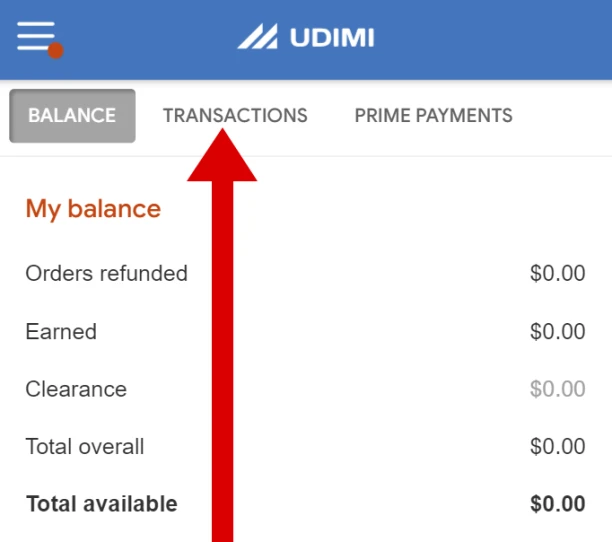Click the bold Total available label
The image size is (612, 542).
pyautogui.click(x=101, y=504)
